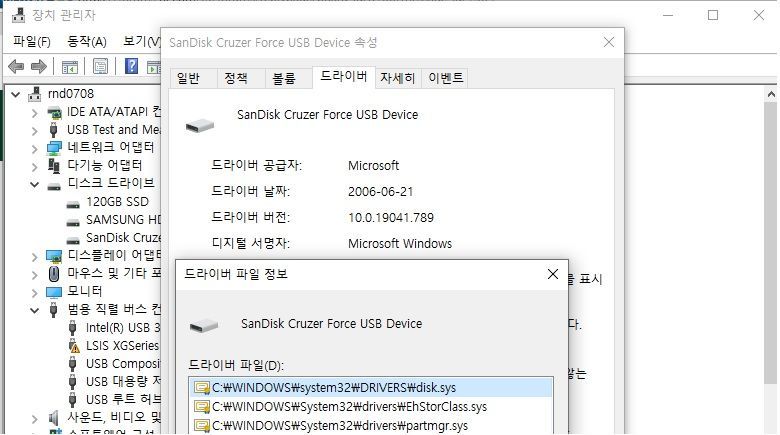Viewport: 780px width, 435px height.
Task: Switch to the 이벤트 tab
Action: tap(446, 78)
